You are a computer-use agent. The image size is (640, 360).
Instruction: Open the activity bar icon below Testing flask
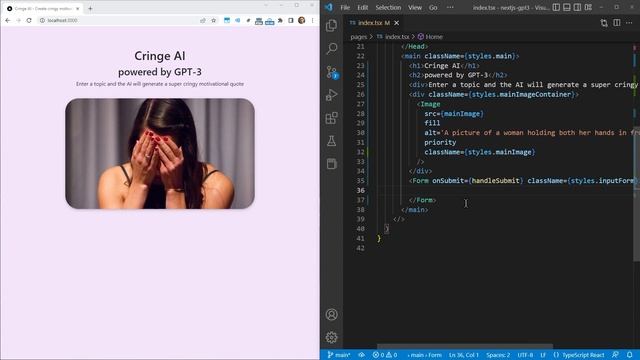point(331,164)
